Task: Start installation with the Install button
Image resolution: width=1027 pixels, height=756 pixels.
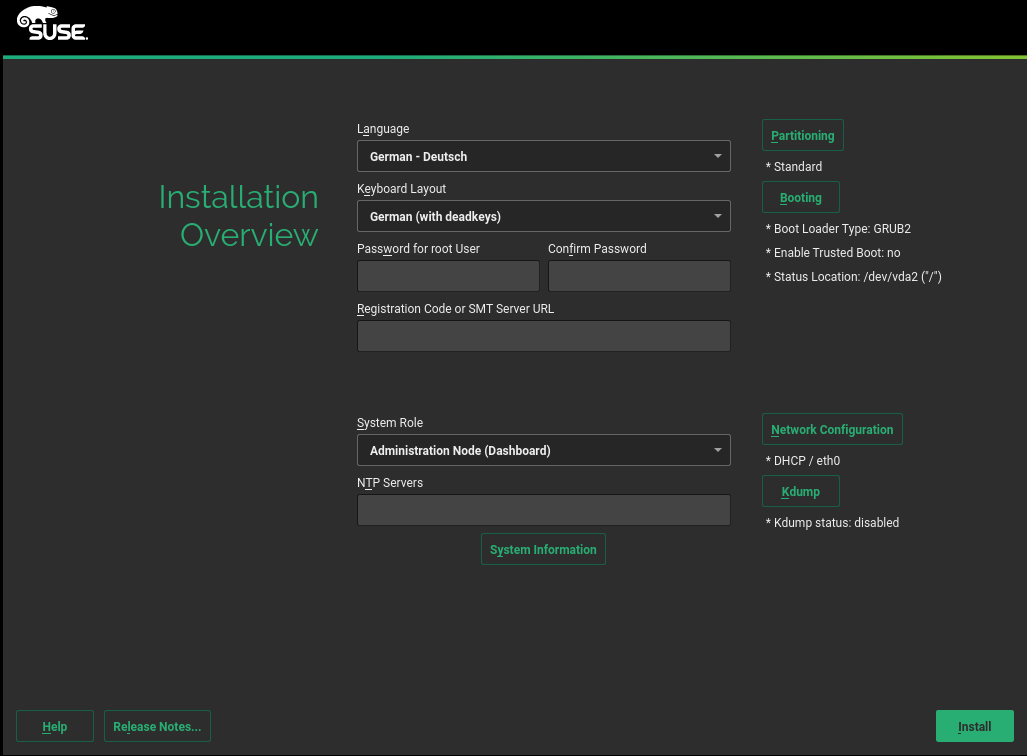Action: [x=974, y=727]
